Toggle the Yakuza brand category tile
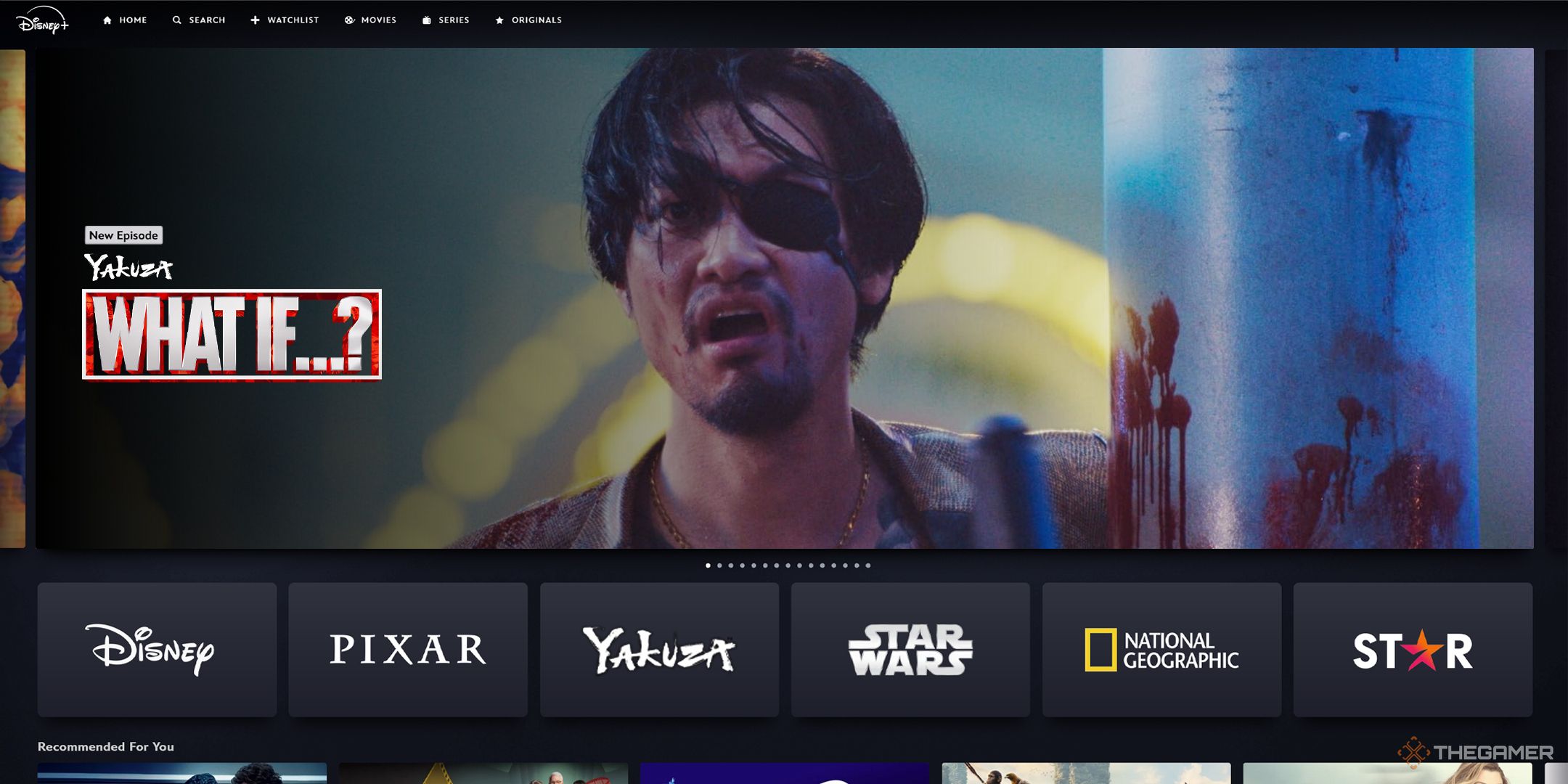This screenshot has height=784, width=1568. (659, 648)
